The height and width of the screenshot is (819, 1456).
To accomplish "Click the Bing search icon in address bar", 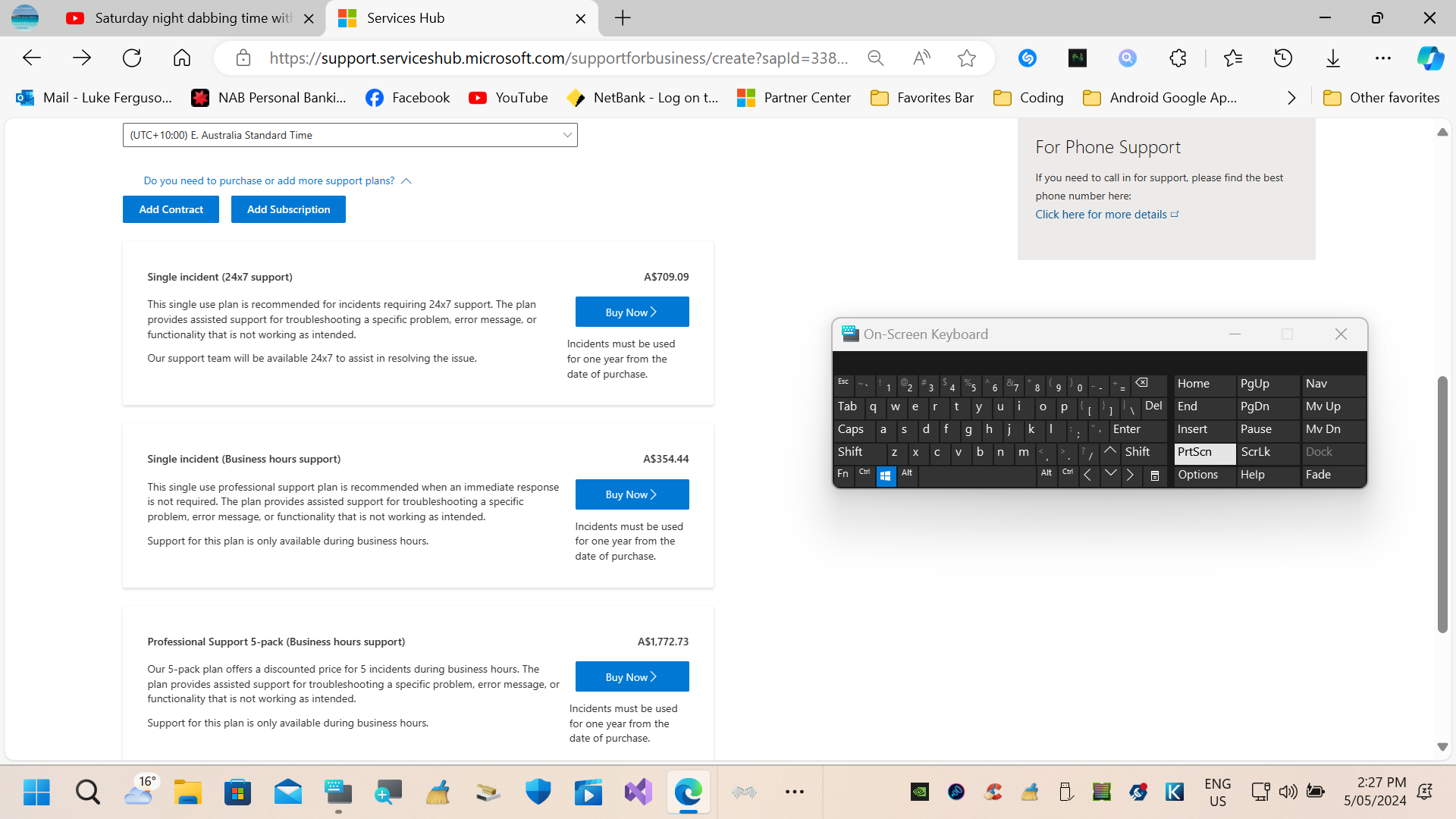I will (1128, 58).
